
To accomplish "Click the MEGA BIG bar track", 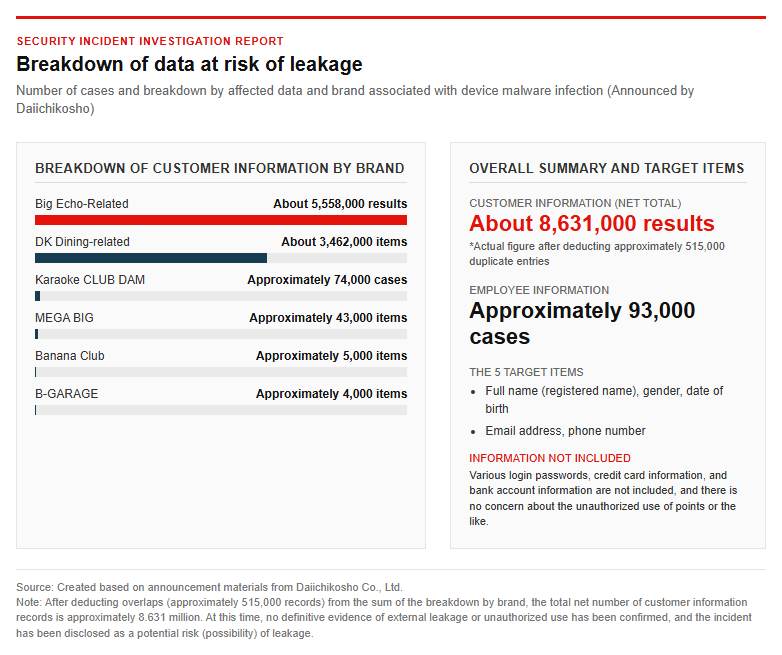I will click(x=221, y=334).
